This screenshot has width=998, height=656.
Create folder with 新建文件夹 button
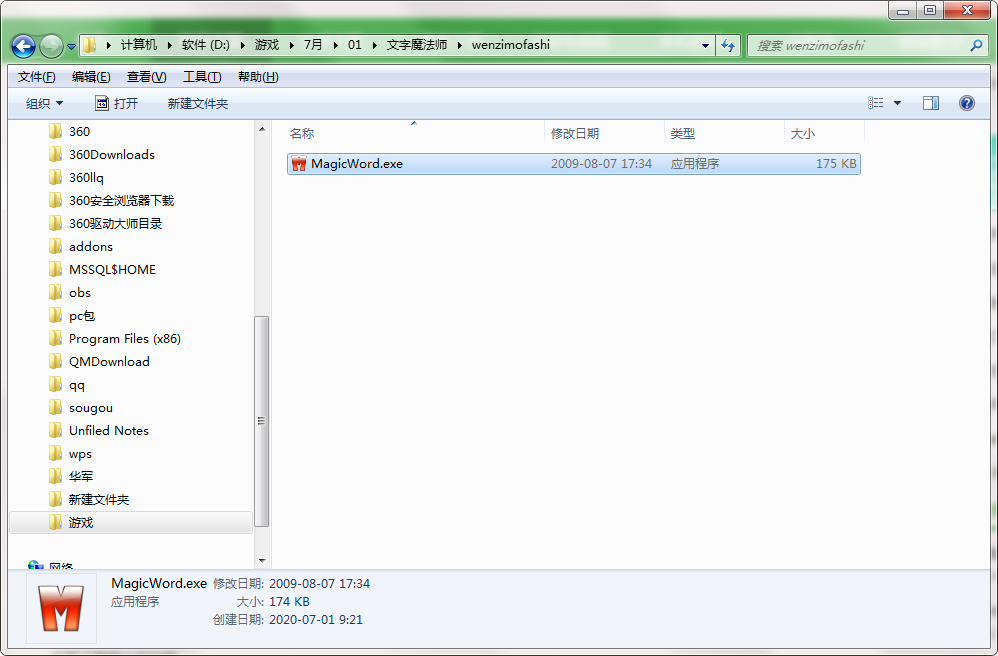[198, 103]
